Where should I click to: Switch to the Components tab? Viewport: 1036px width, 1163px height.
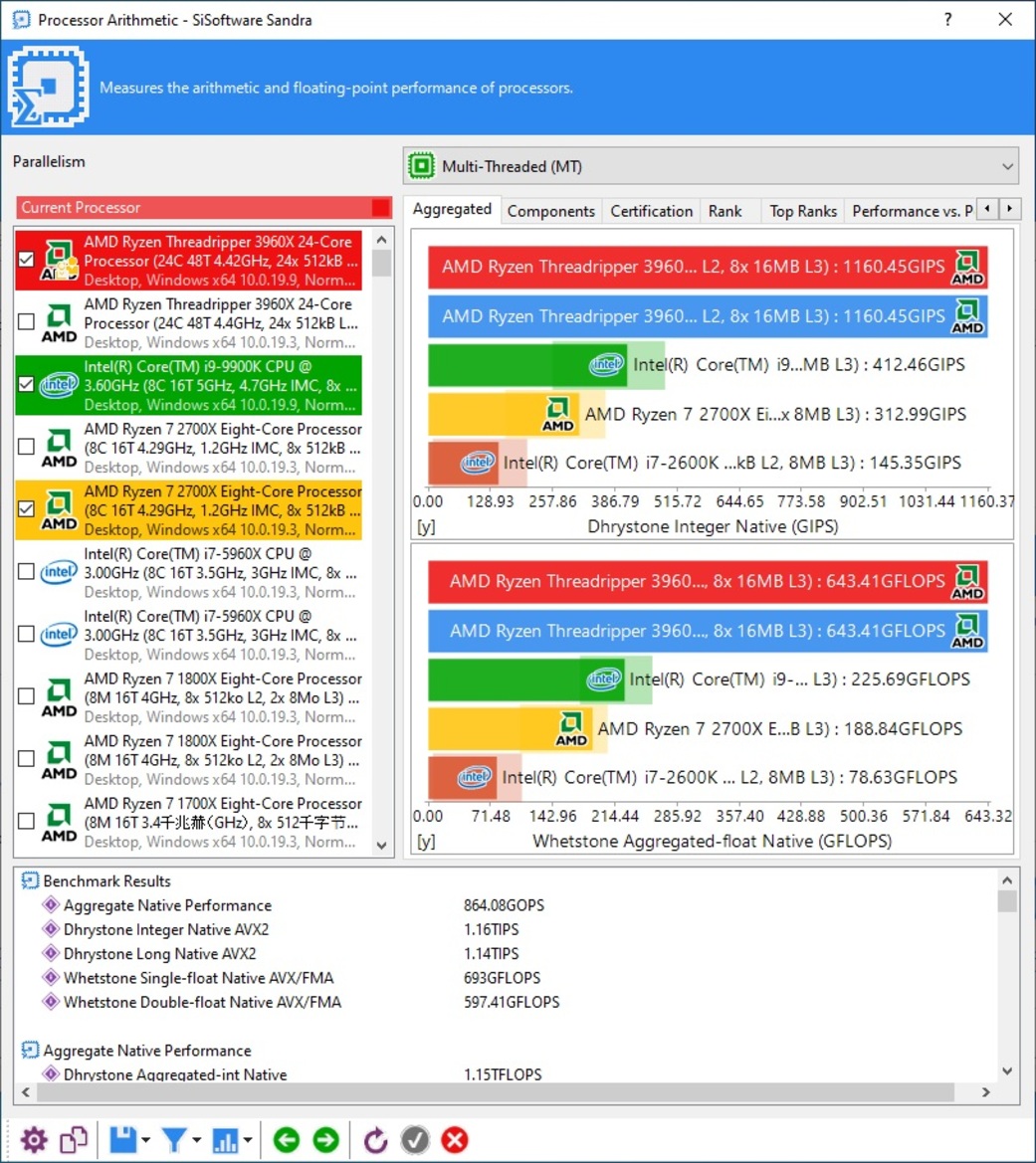point(550,211)
